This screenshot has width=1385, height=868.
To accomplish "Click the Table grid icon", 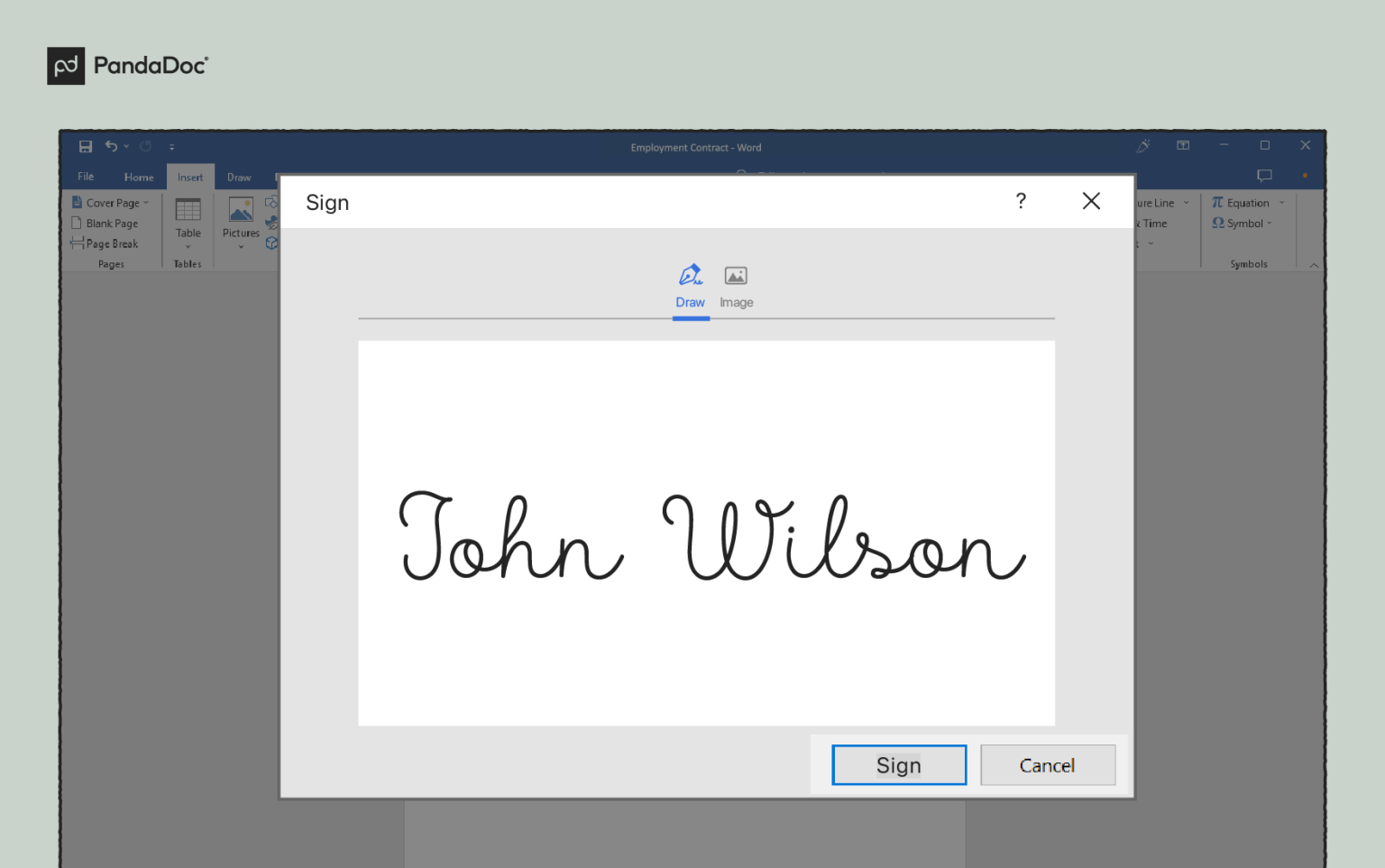I will [188, 210].
